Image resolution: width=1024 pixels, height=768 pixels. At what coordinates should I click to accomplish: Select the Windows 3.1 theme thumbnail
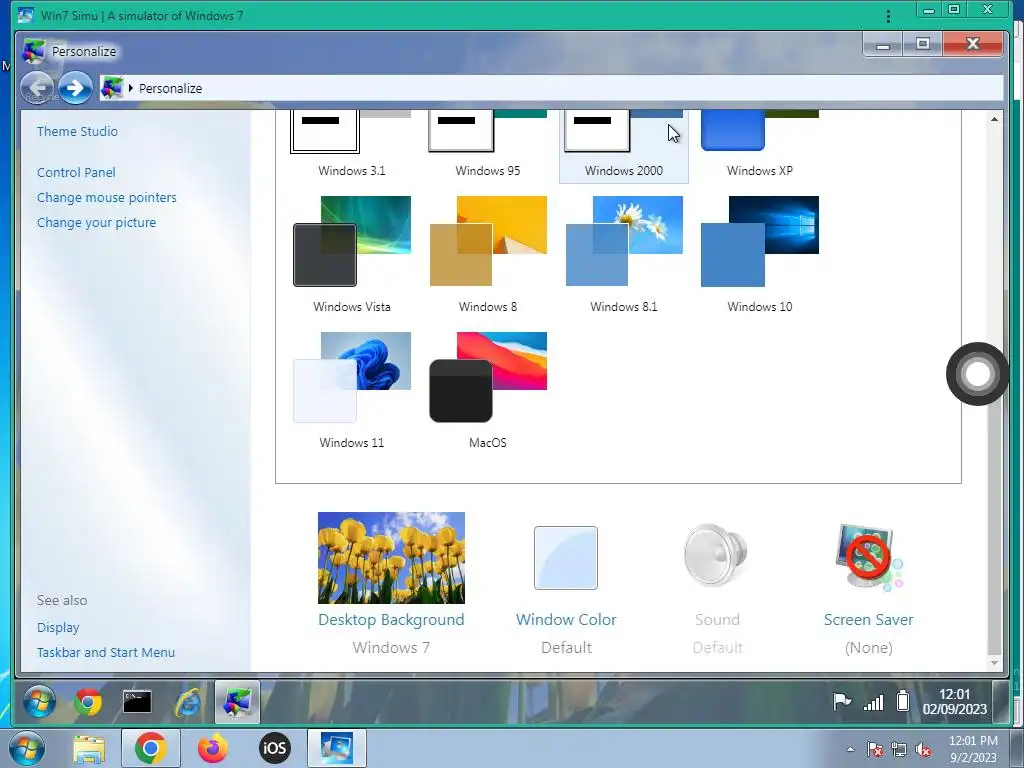pos(351,131)
